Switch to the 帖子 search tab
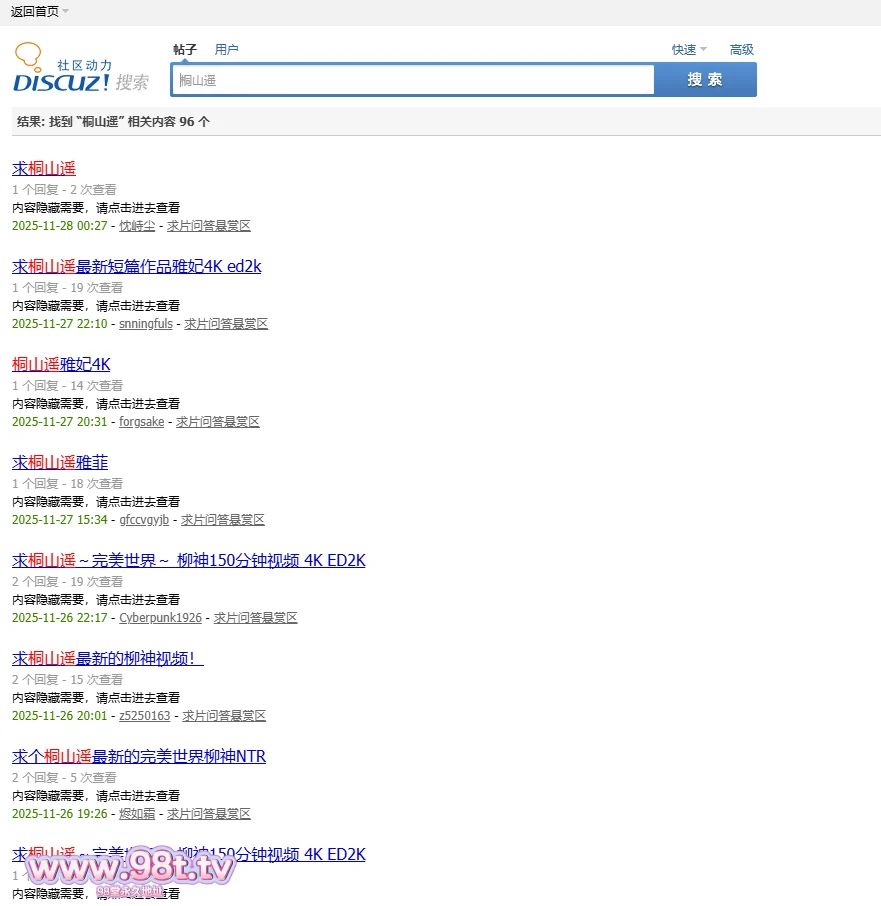 (x=185, y=50)
